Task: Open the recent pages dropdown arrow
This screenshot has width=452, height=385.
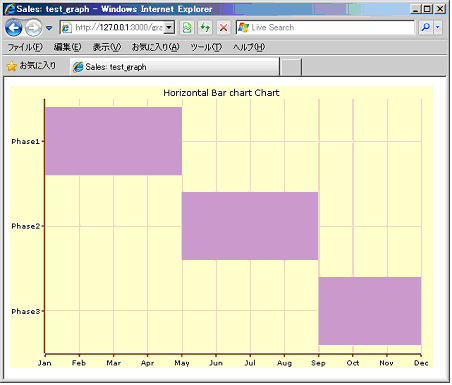Action: [49, 28]
